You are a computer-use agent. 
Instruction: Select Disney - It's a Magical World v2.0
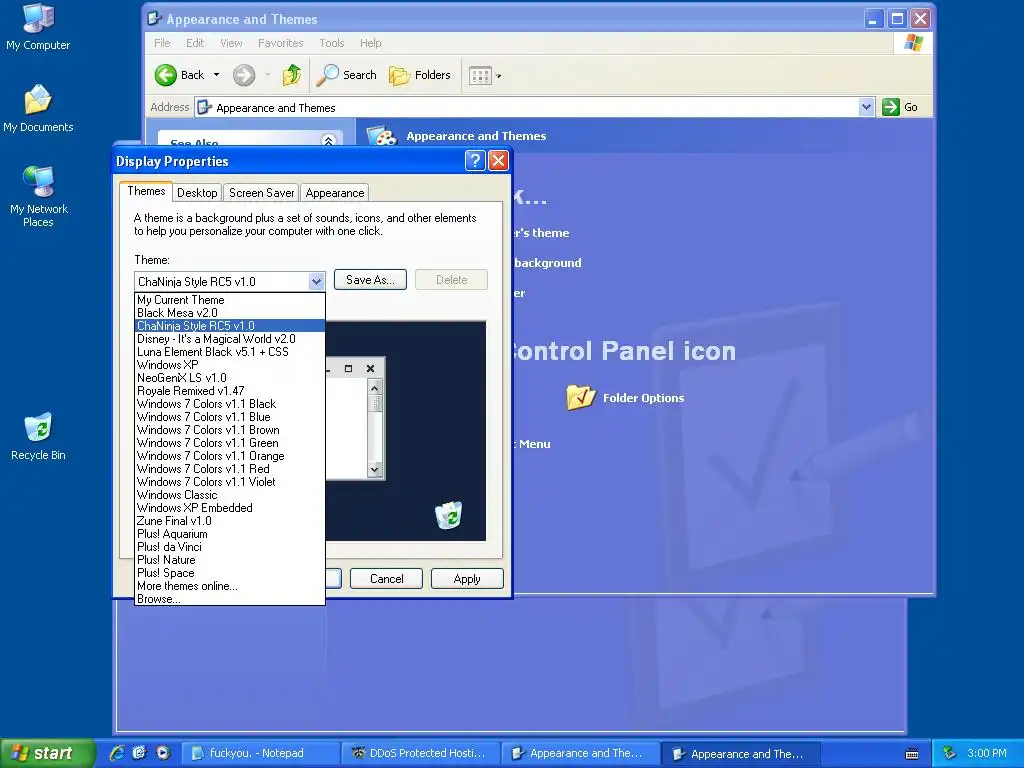point(230,339)
